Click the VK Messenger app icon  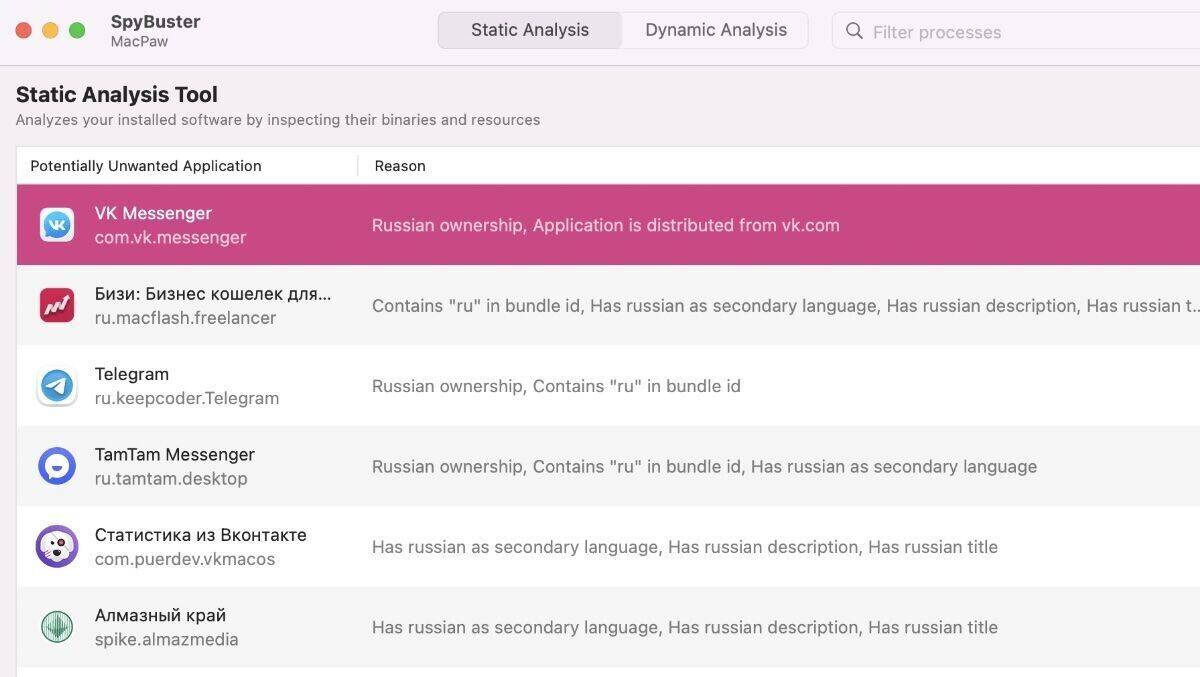coord(57,225)
